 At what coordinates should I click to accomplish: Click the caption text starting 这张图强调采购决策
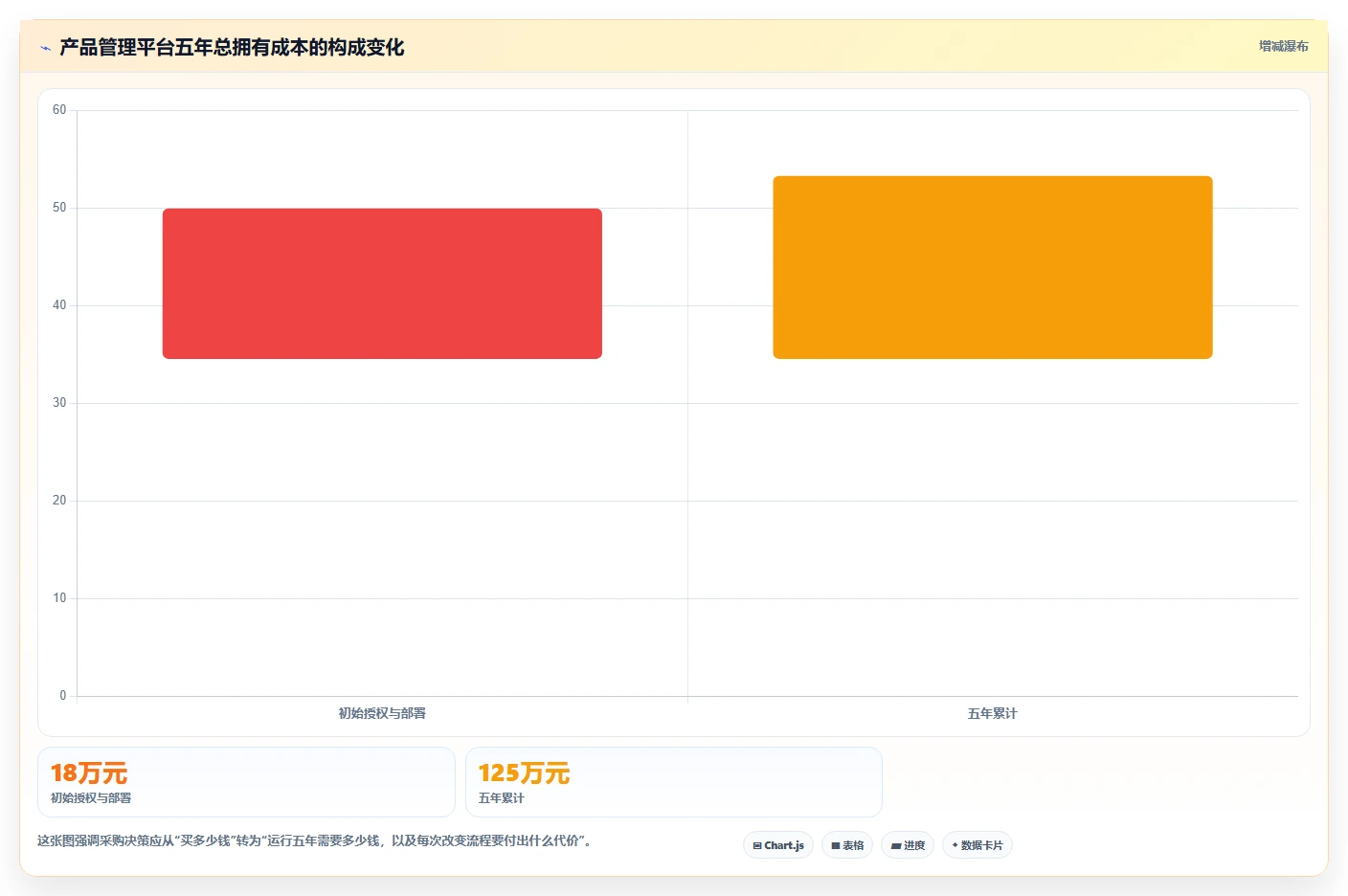coord(314,840)
